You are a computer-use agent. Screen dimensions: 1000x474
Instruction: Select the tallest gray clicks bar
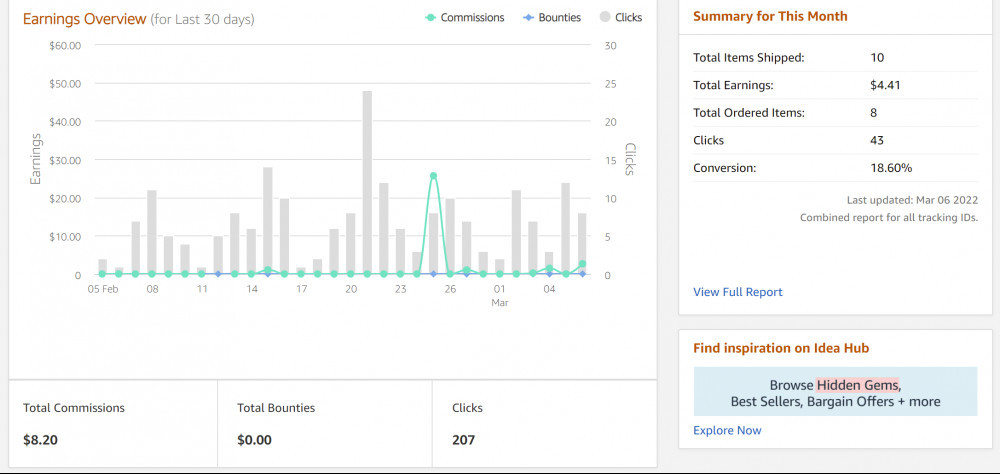[x=367, y=182]
